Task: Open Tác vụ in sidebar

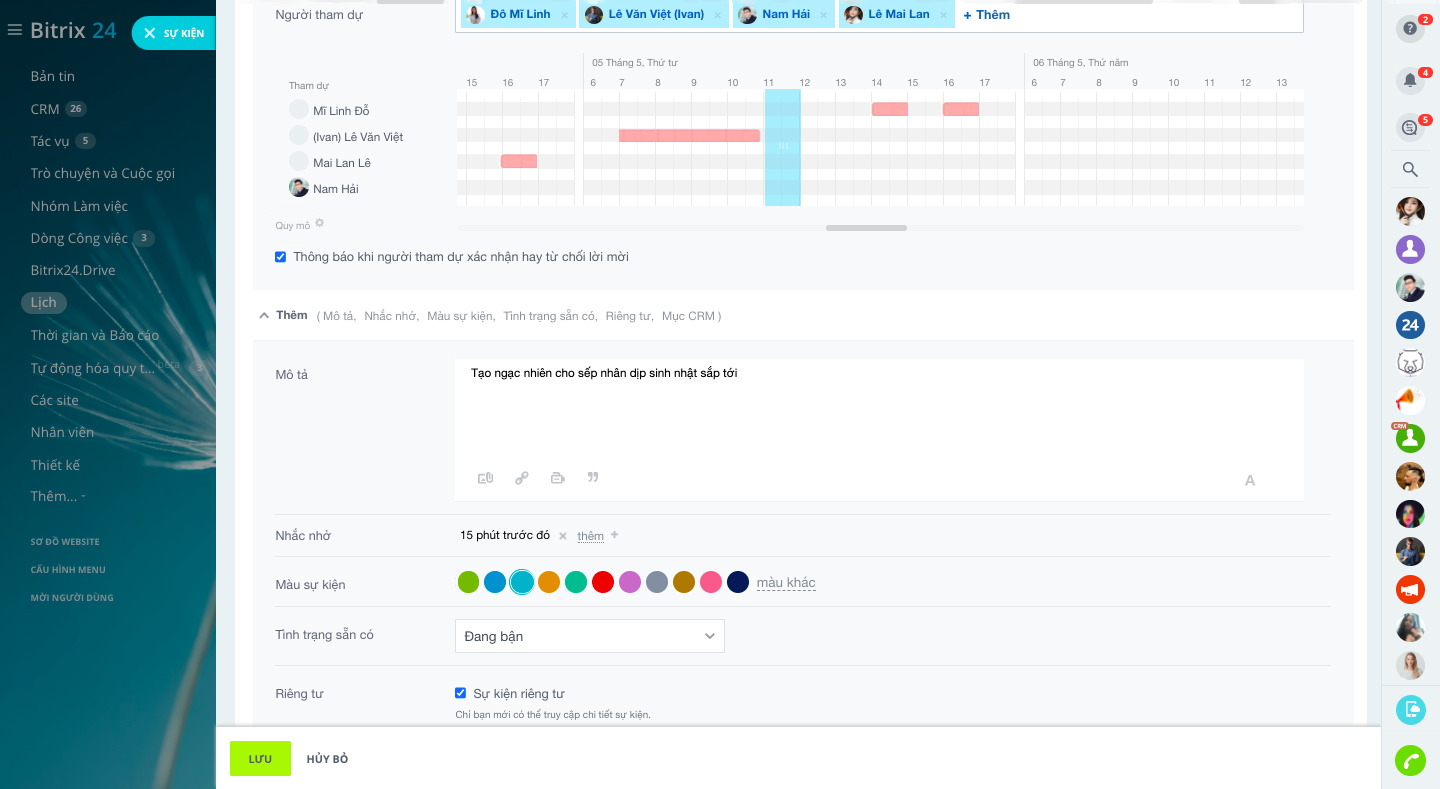Action: 49,141
